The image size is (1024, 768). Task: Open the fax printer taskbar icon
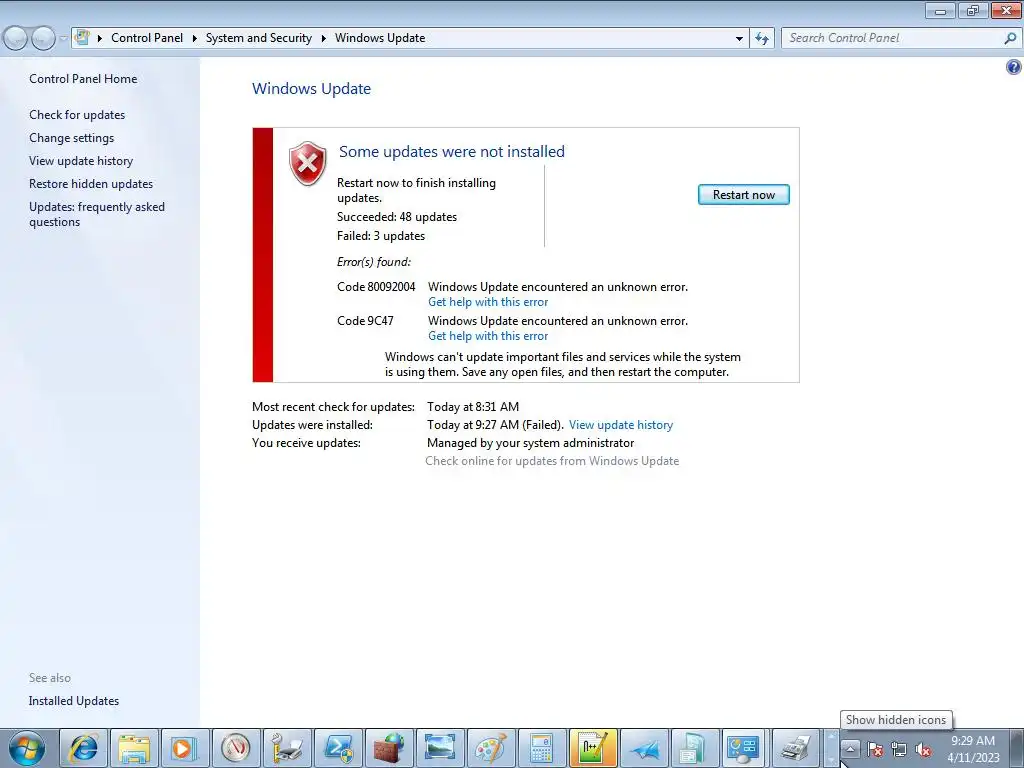click(x=795, y=748)
